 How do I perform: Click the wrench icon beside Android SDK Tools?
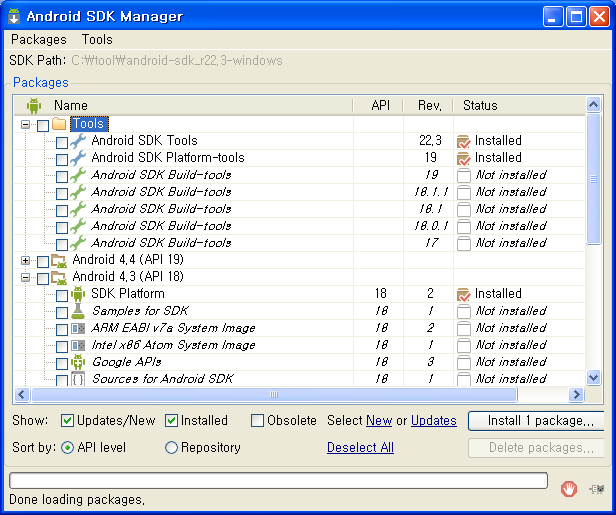[x=78, y=141]
